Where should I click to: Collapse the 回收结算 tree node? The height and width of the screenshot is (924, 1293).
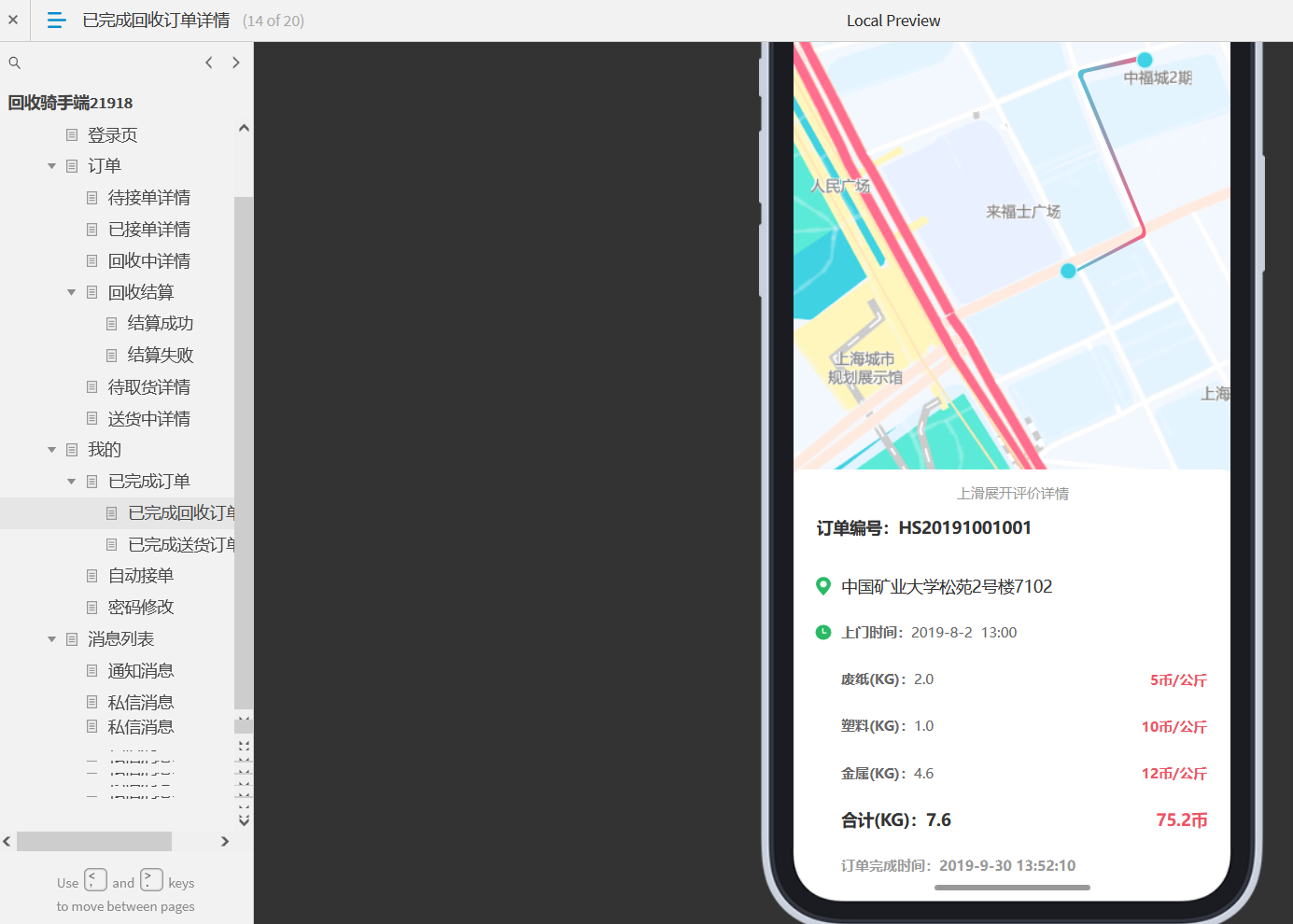pos(72,292)
